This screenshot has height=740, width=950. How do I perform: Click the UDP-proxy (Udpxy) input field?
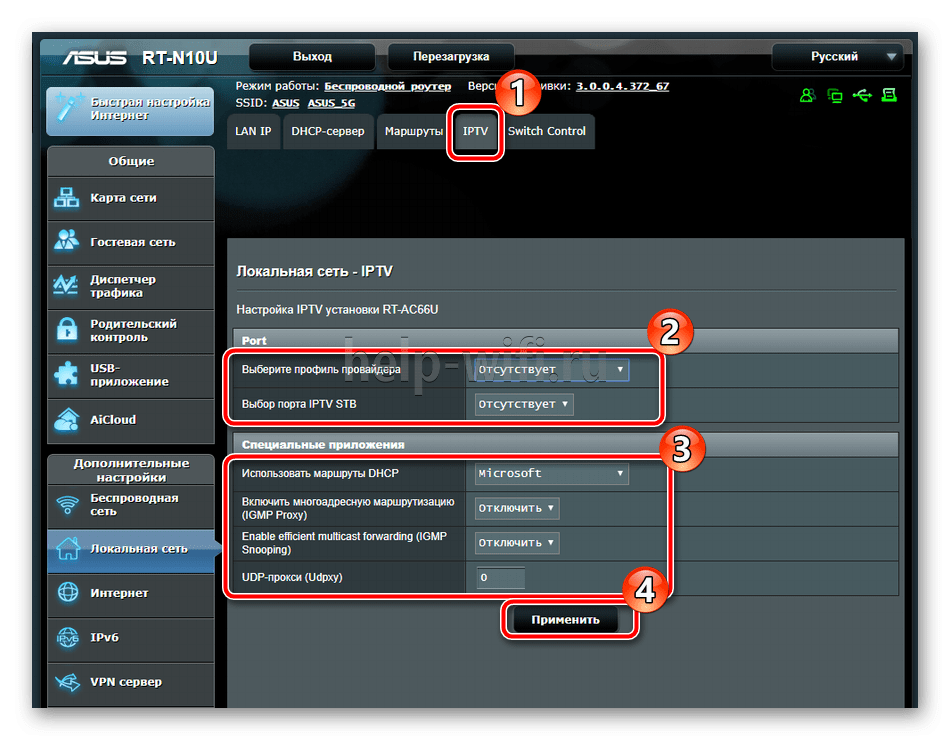tap(500, 578)
